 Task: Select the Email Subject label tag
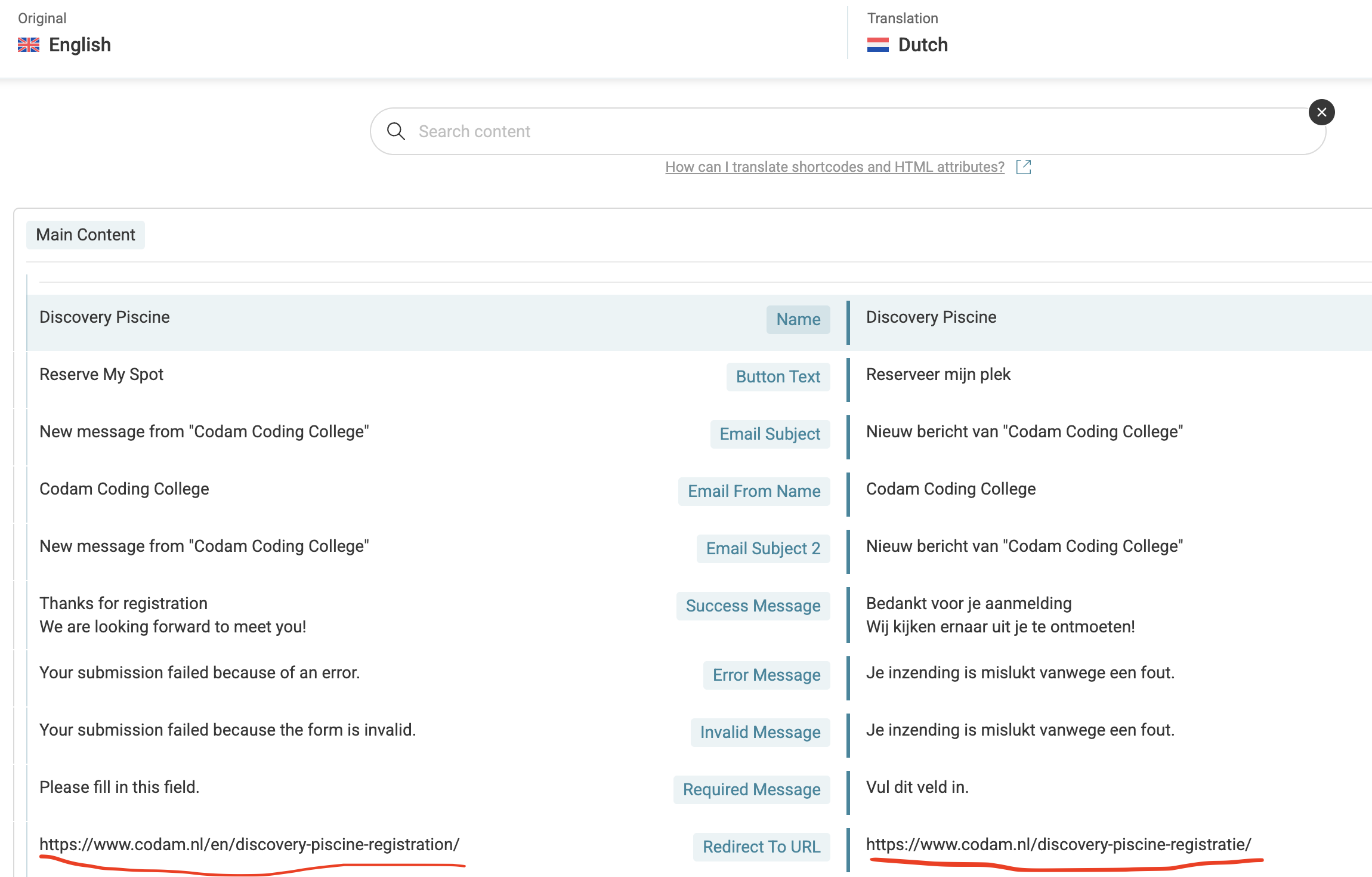pos(770,434)
